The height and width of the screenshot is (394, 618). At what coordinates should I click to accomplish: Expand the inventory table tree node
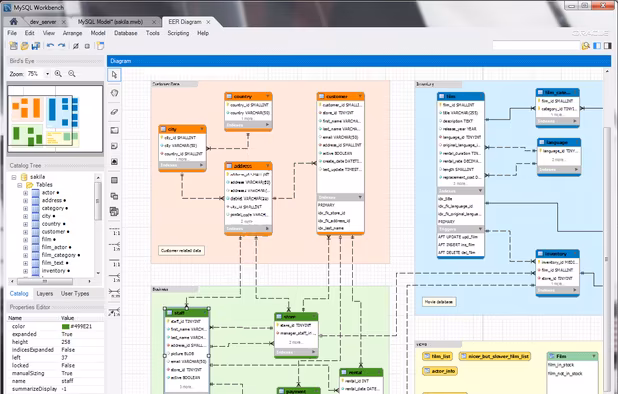coord(25,271)
